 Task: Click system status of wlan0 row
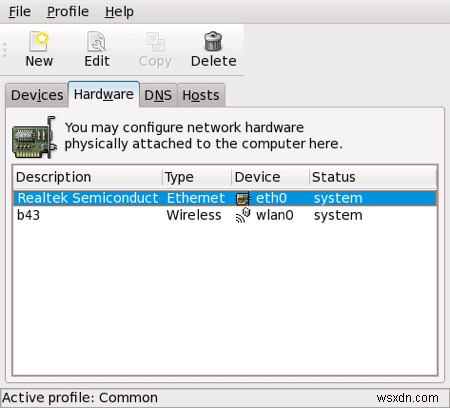338,215
